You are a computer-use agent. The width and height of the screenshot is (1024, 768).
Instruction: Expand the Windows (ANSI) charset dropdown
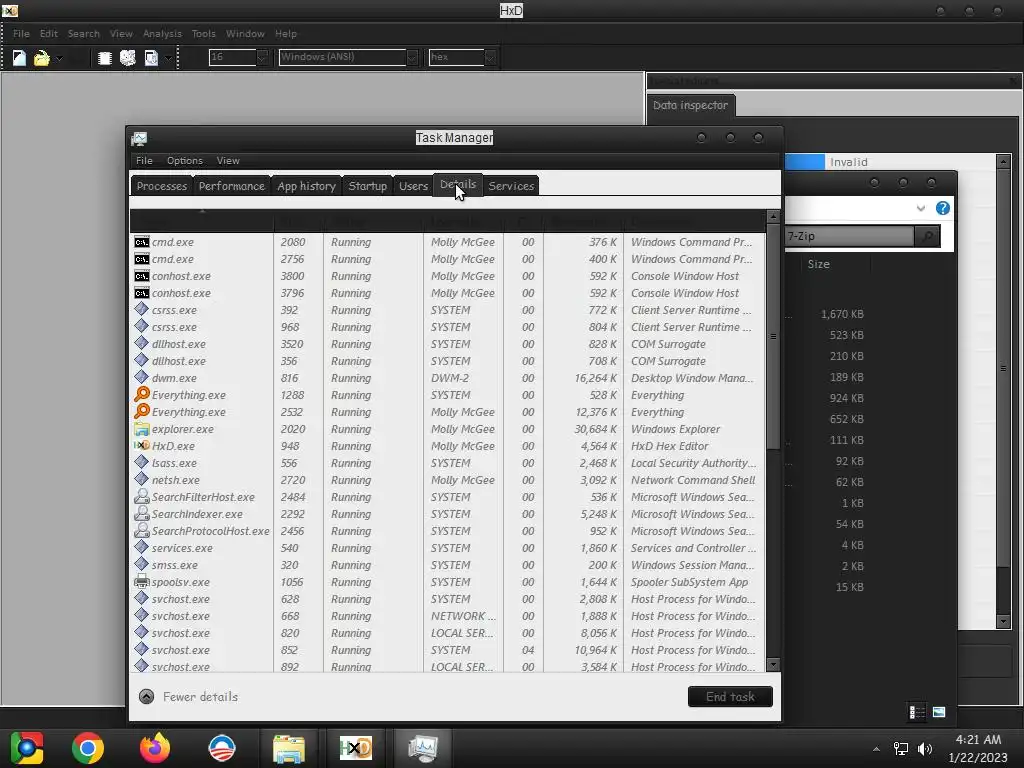412,57
